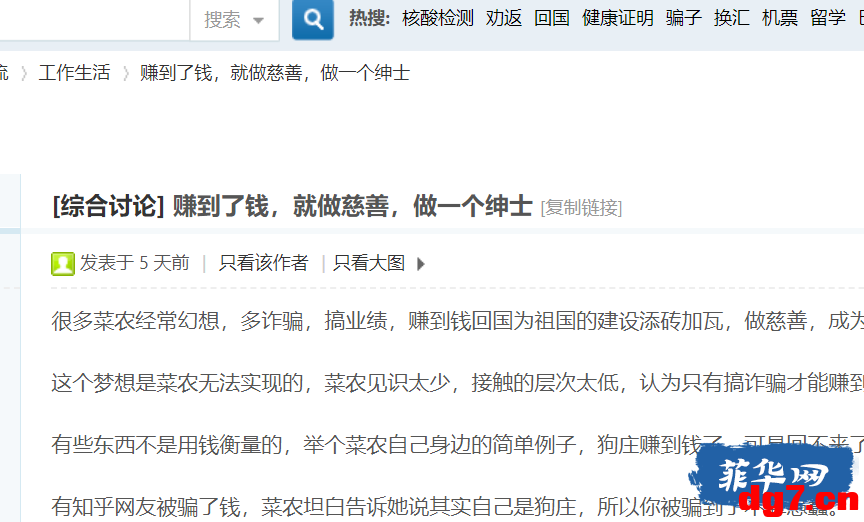The image size is (864, 522).
Task: Click post paragraph starting 这个梦想是菜农无法实现的
Action: [457, 383]
